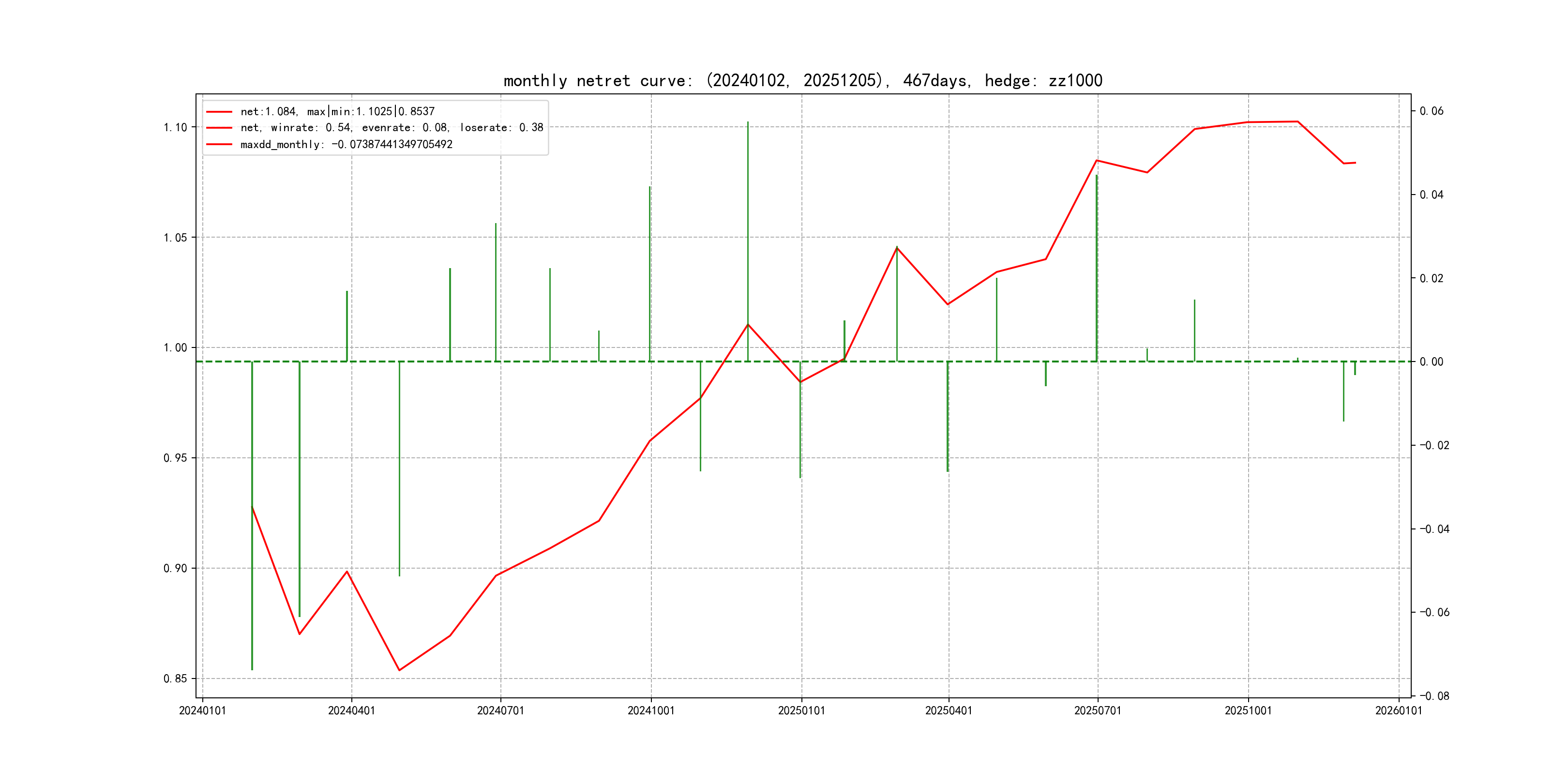Select the 20250401 x-axis tick label
Image resolution: width=1568 pixels, height=784 pixels.
click(949, 710)
